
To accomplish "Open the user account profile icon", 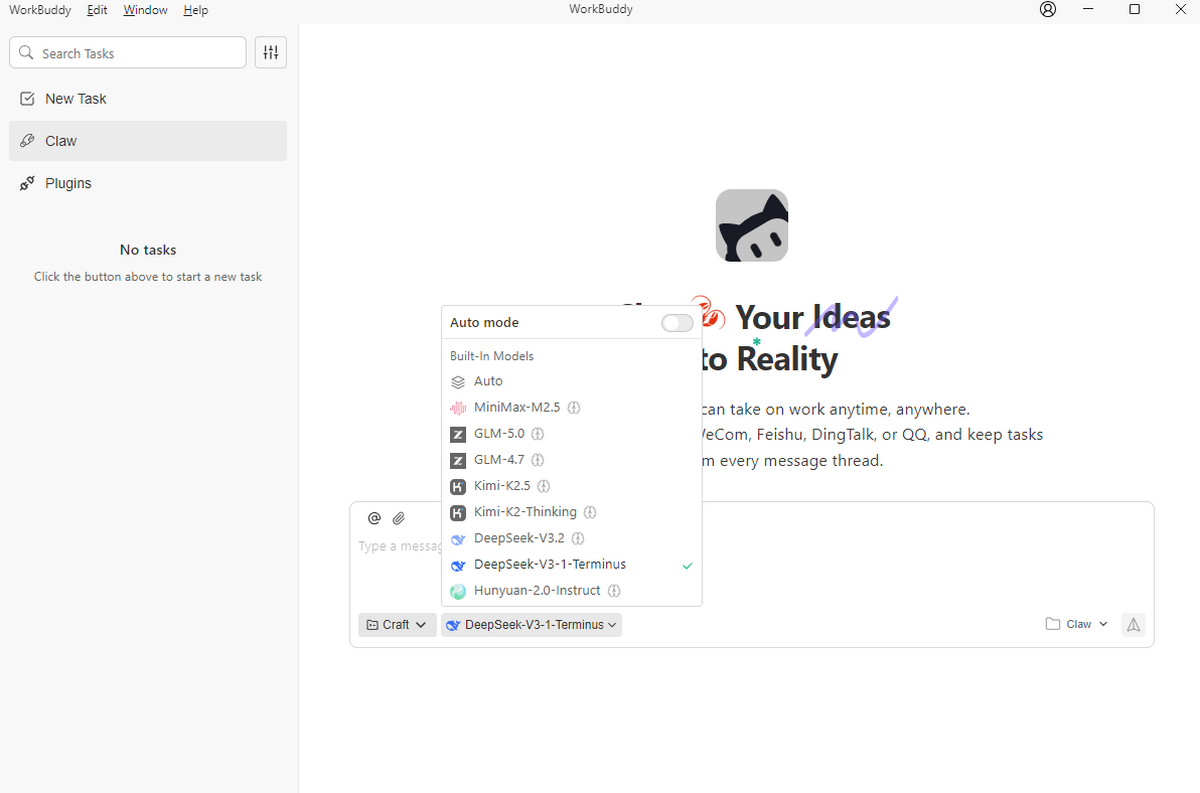I will 1048,10.
